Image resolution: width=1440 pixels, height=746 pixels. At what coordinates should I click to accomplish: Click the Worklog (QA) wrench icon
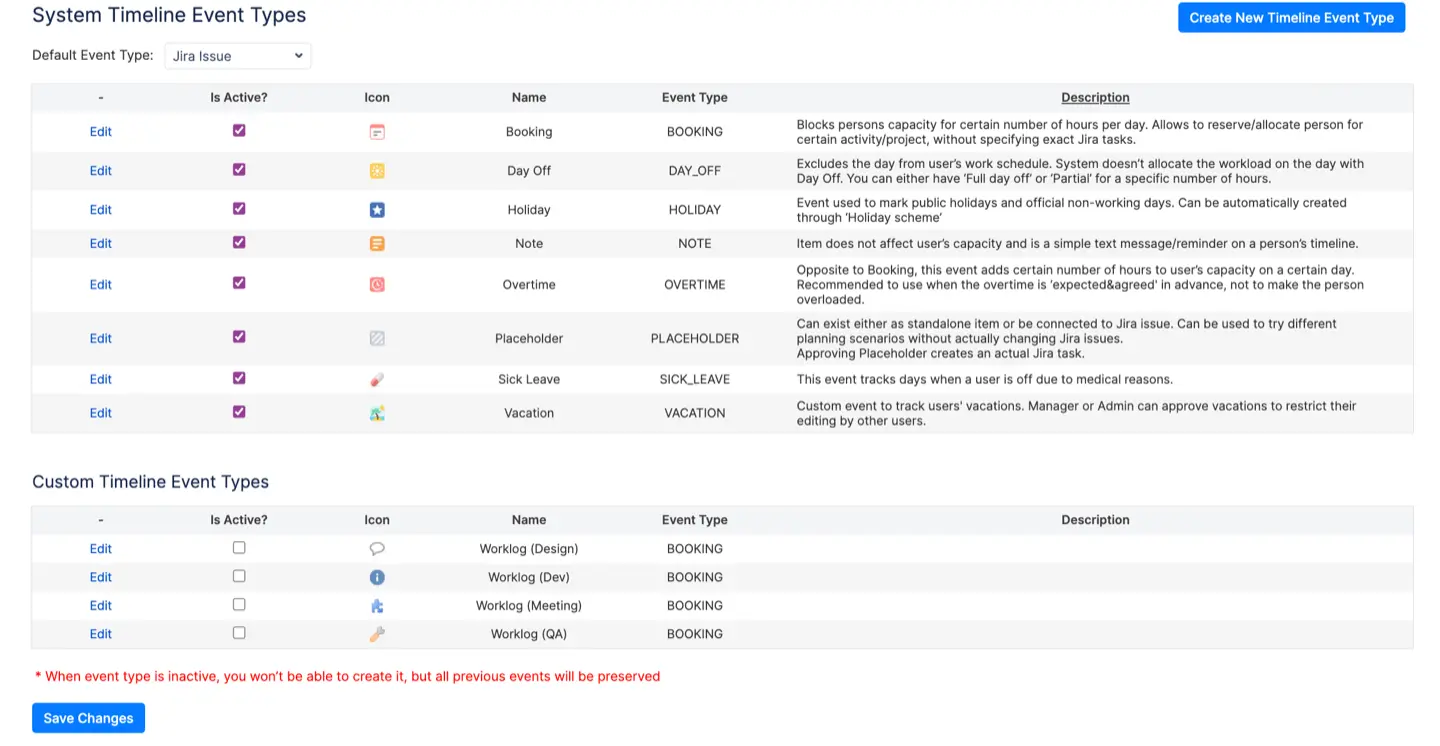point(377,634)
